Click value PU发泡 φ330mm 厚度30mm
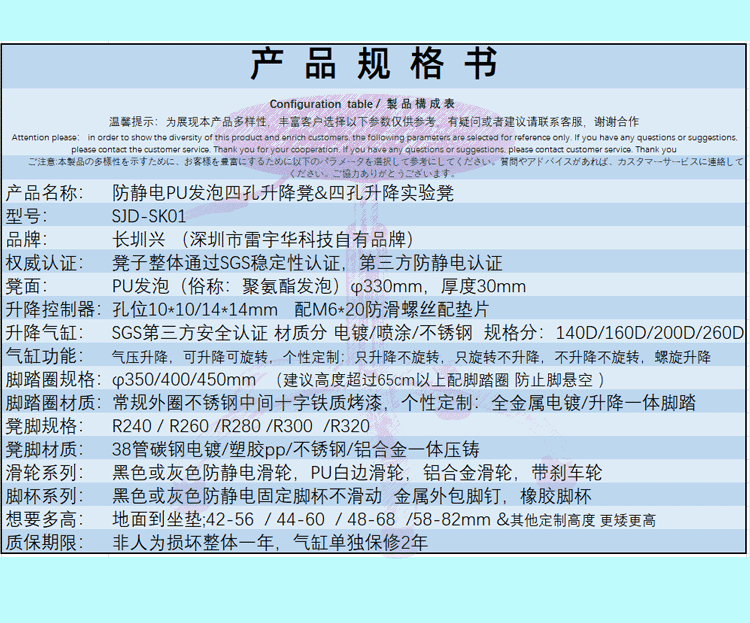This screenshot has height=623, width=750. coord(319,286)
